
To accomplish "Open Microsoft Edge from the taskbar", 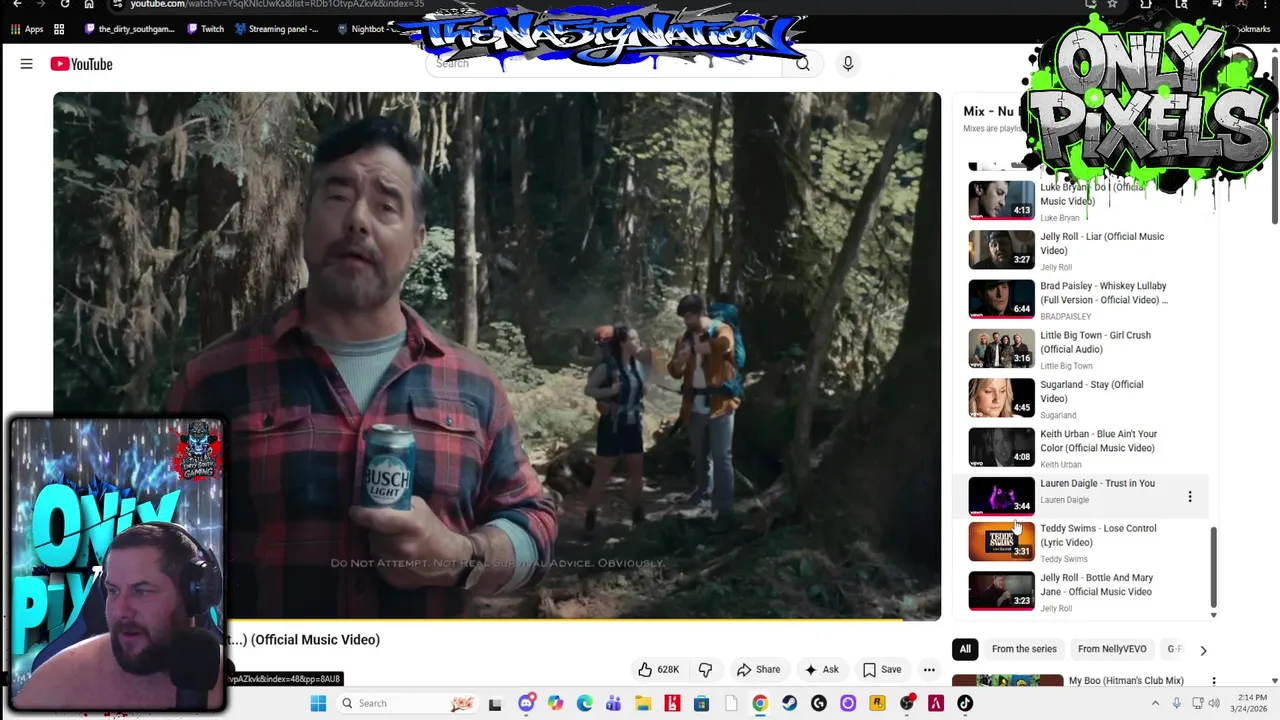I will coord(584,704).
